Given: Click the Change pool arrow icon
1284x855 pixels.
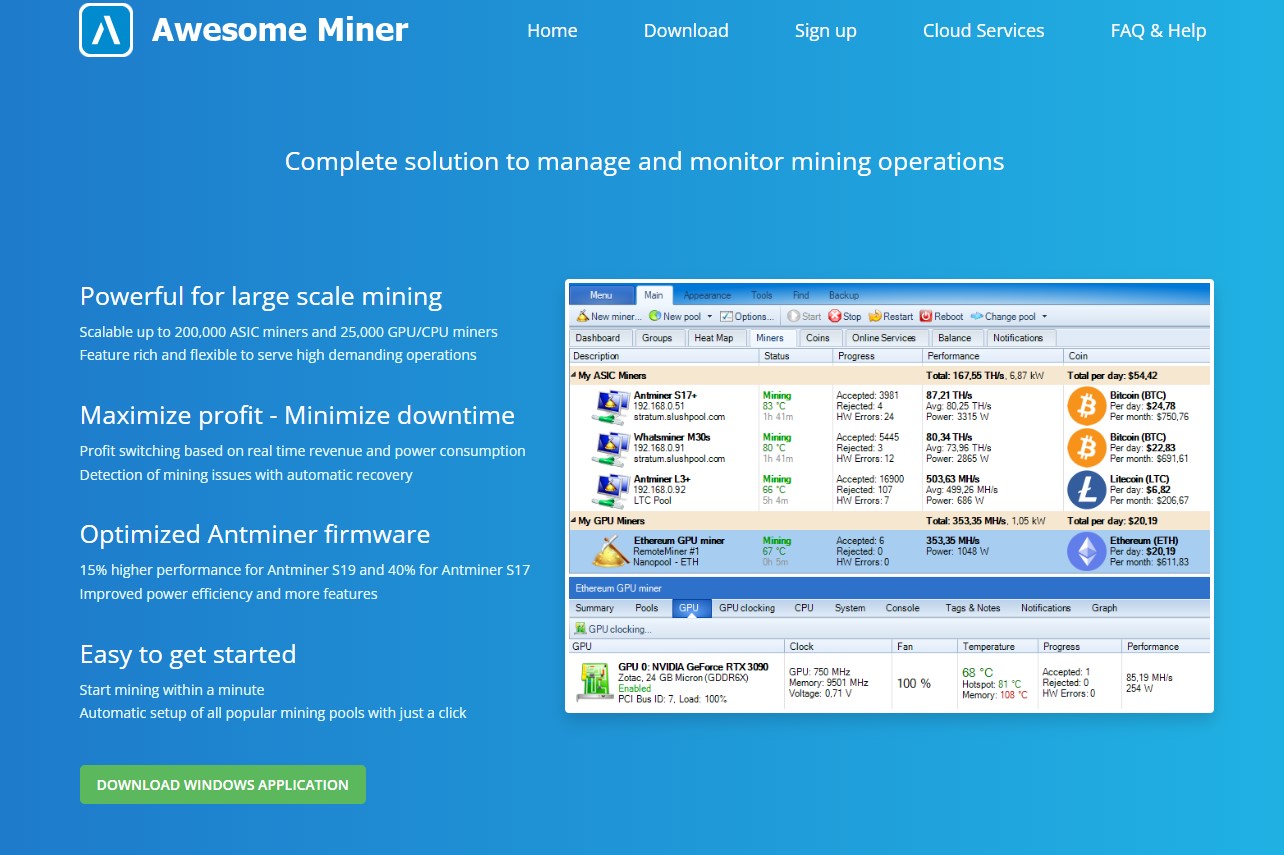Looking at the screenshot, I should (977, 316).
